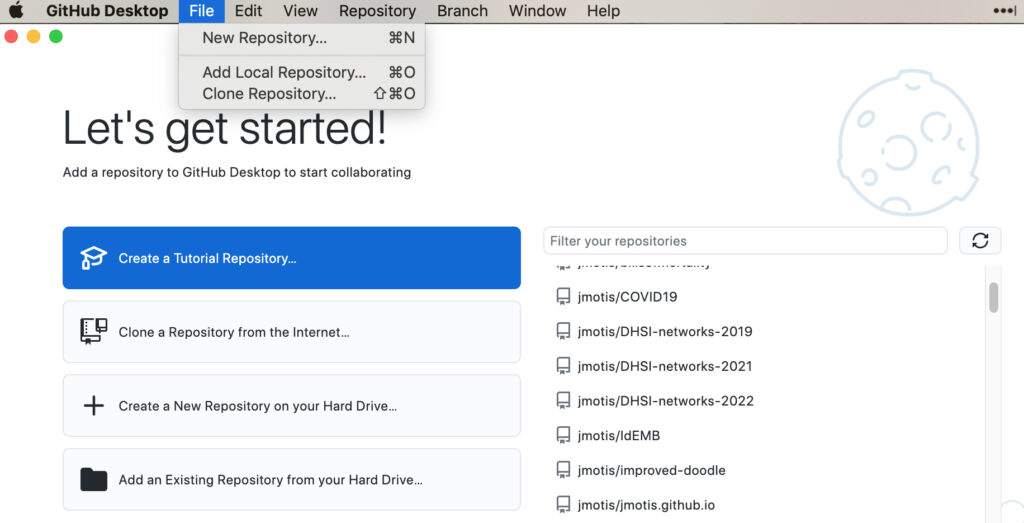Open the Edit menu
The height and width of the screenshot is (523, 1024).
248,10
